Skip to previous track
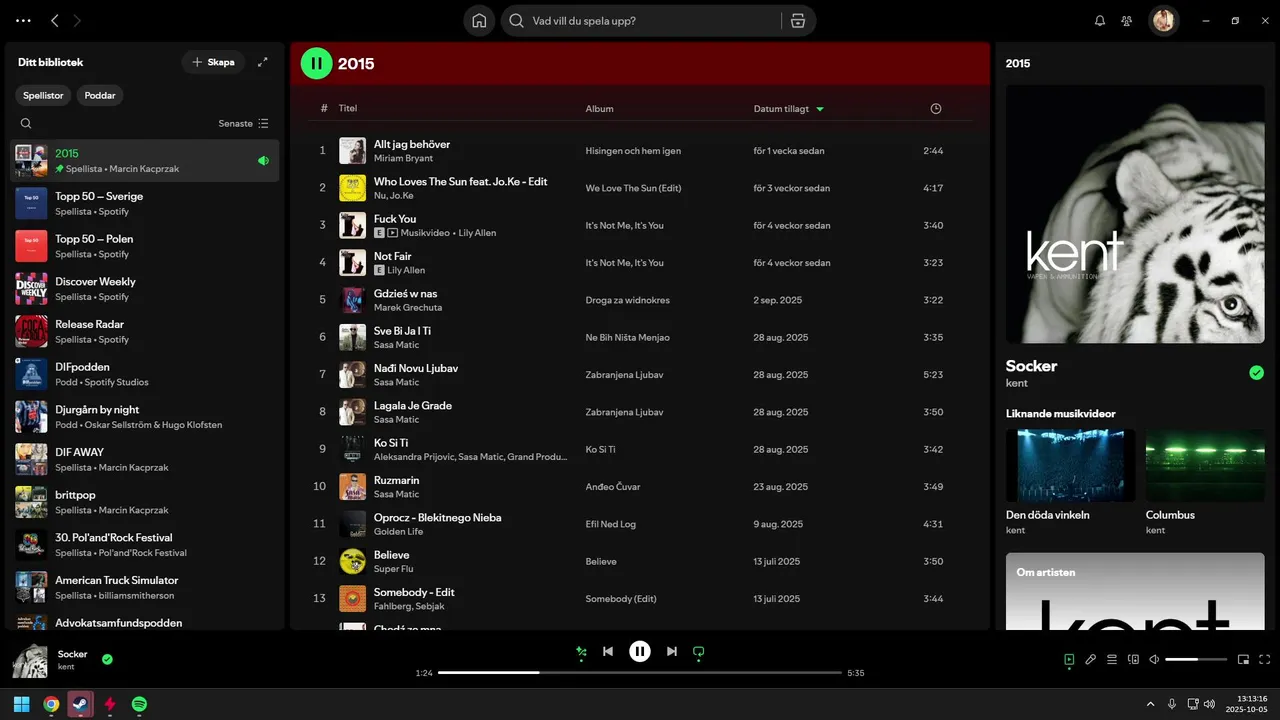The width and height of the screenshot is (1280, 720). pyautogui.click(x=608, y=651)
